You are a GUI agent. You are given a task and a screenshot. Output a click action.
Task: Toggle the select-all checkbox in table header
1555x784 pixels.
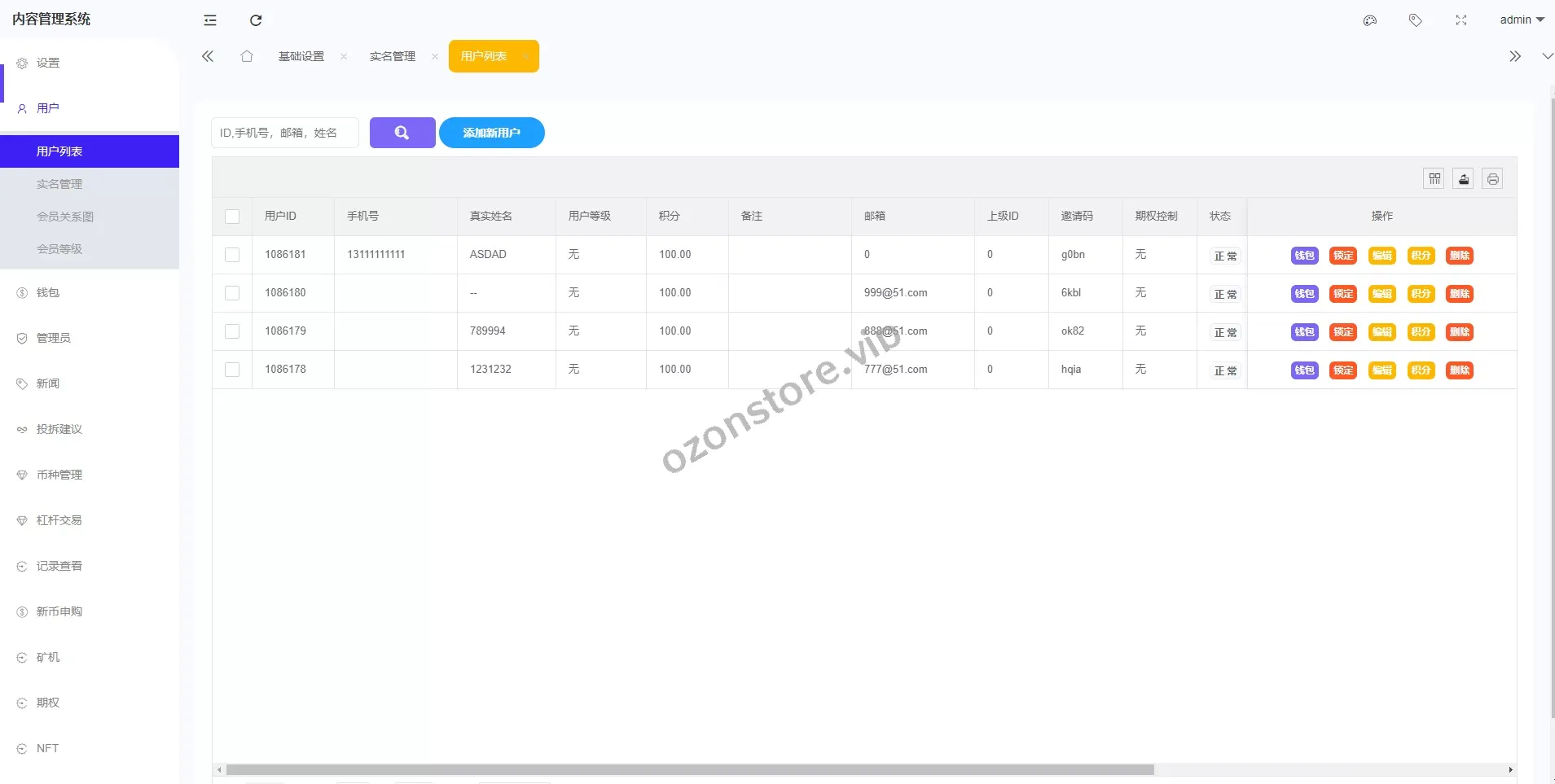[232, 217]
